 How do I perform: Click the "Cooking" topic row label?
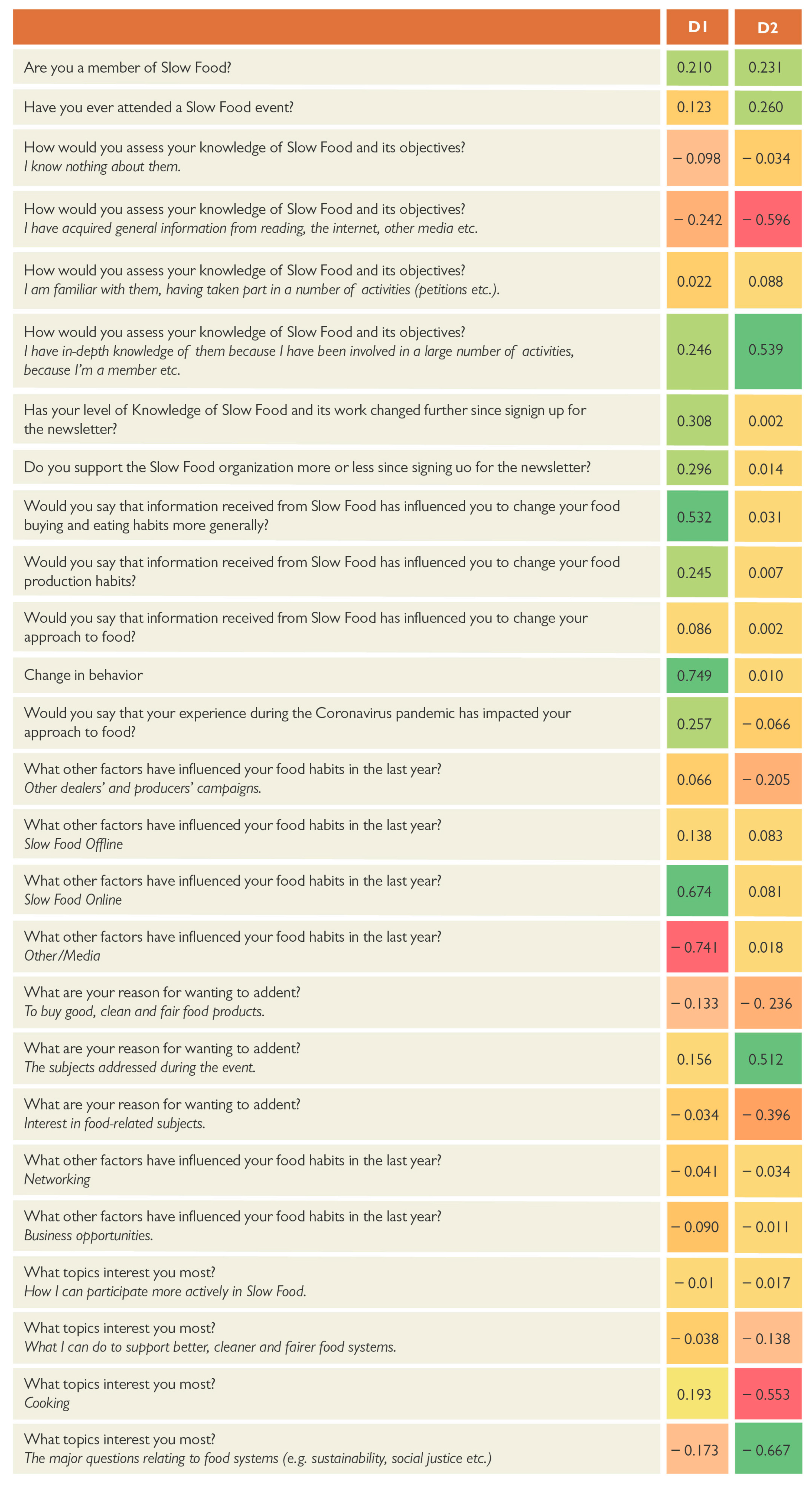(47, 1402)
